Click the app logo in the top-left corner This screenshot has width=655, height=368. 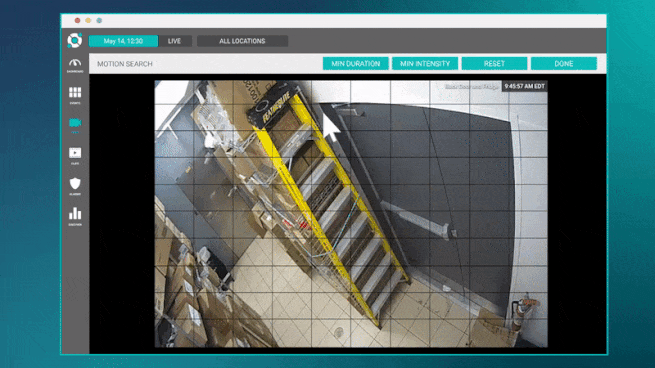pyautogui.click(x=75, y=40)
